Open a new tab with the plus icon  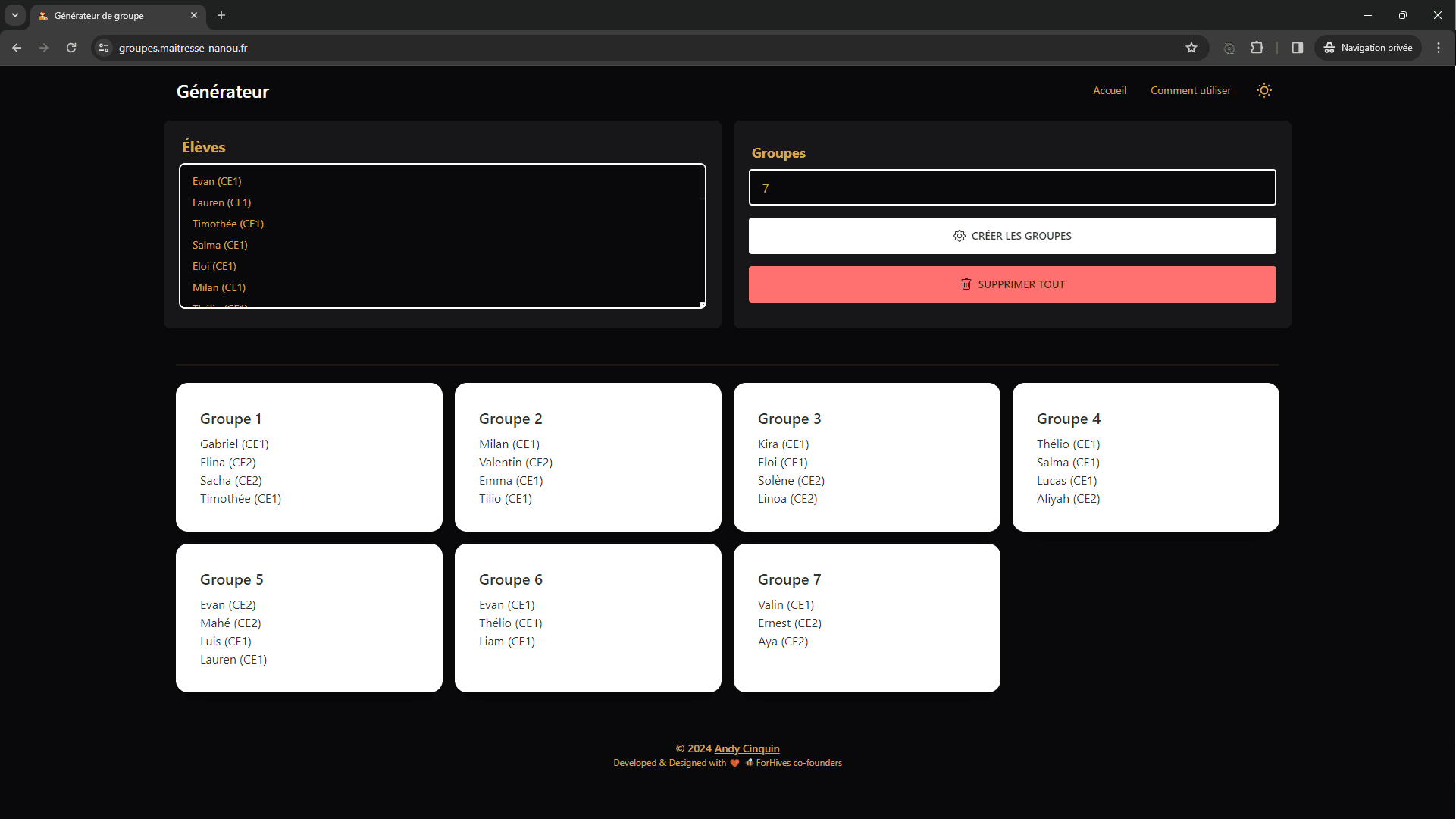[x=221, y=15]
